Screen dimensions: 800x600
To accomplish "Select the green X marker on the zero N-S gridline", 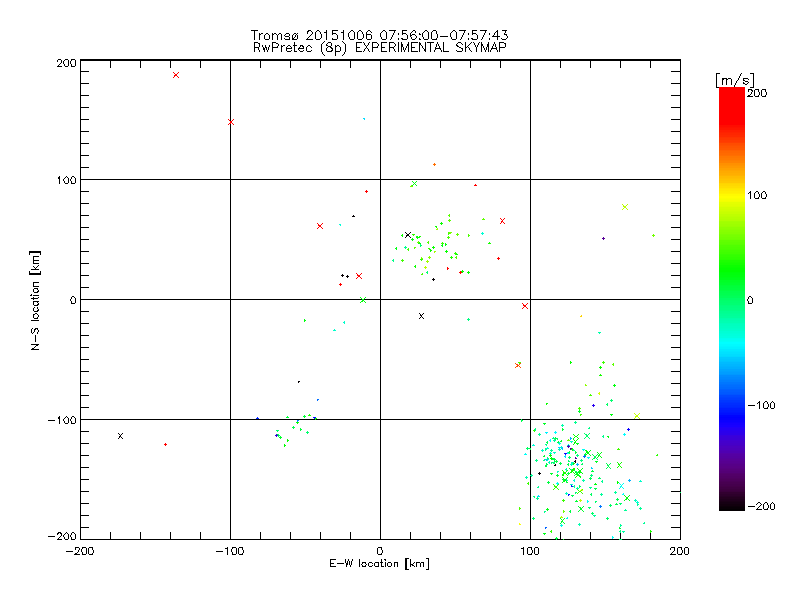I will [x=363, y=300].
